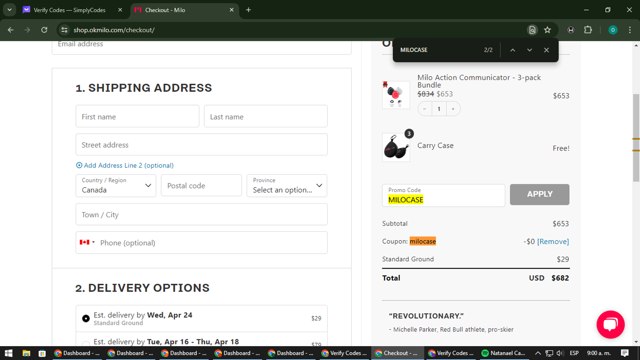Open the Windows Start menu
Image resolution: width=640 pixels, height=360 pixels.
click(9, 353)
